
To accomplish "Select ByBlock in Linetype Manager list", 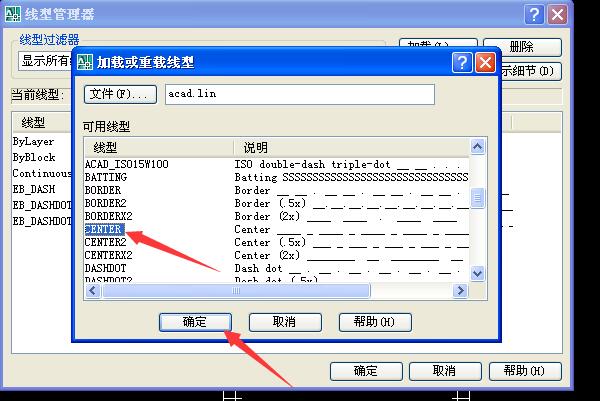I will (x=34, y=158).
